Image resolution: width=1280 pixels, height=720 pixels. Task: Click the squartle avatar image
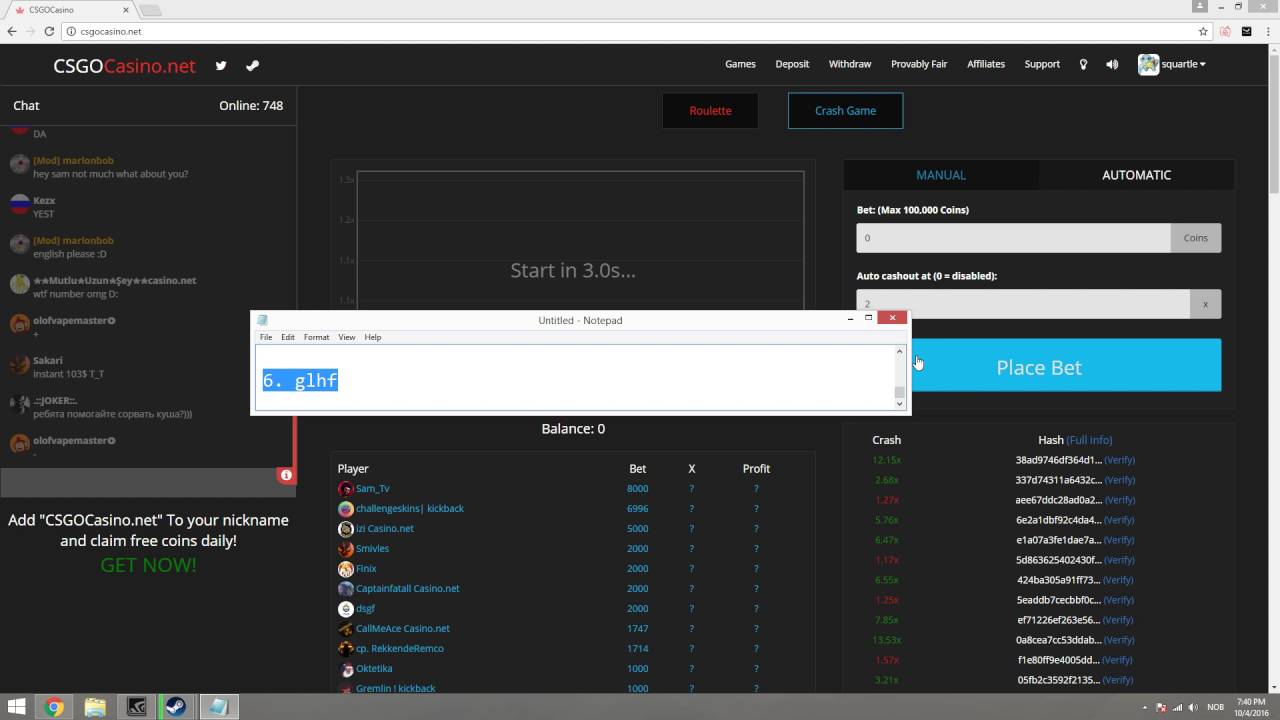pos(1148,64)
